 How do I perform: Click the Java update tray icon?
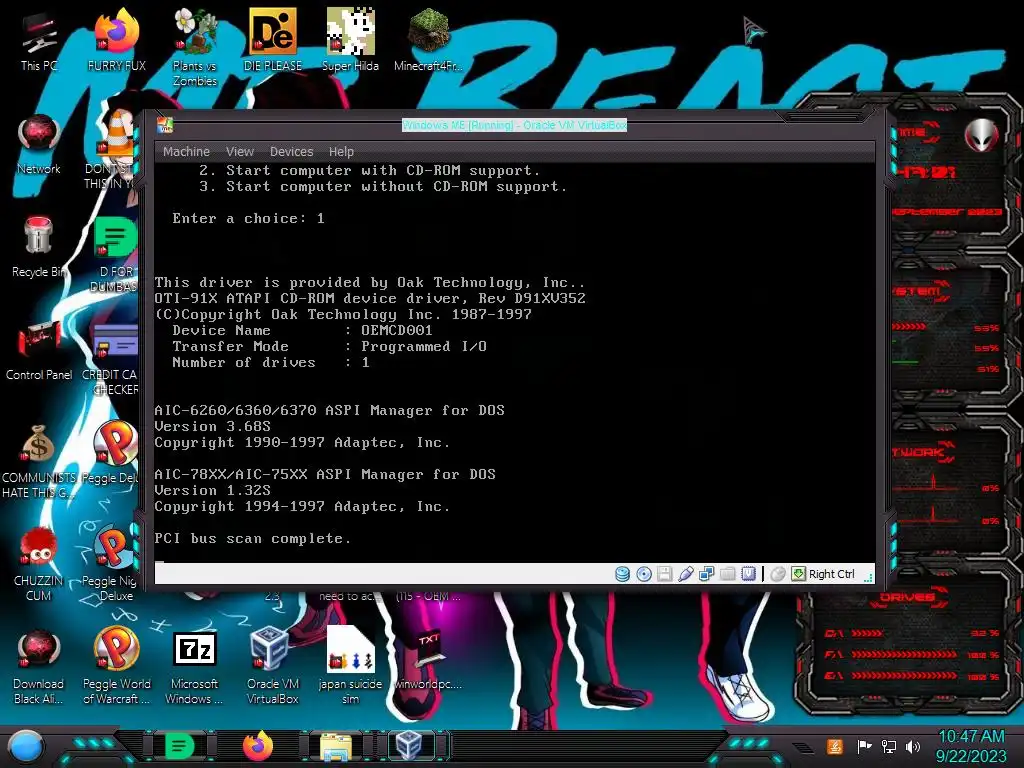pyautogui.click(x=835, y=746)
